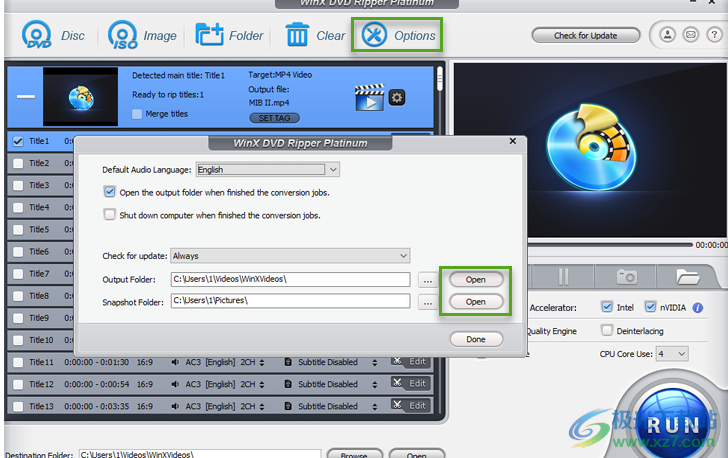Viewport: 728px width, 458px height.
Task: Close the options dialog with X
Action: (513, 141)
